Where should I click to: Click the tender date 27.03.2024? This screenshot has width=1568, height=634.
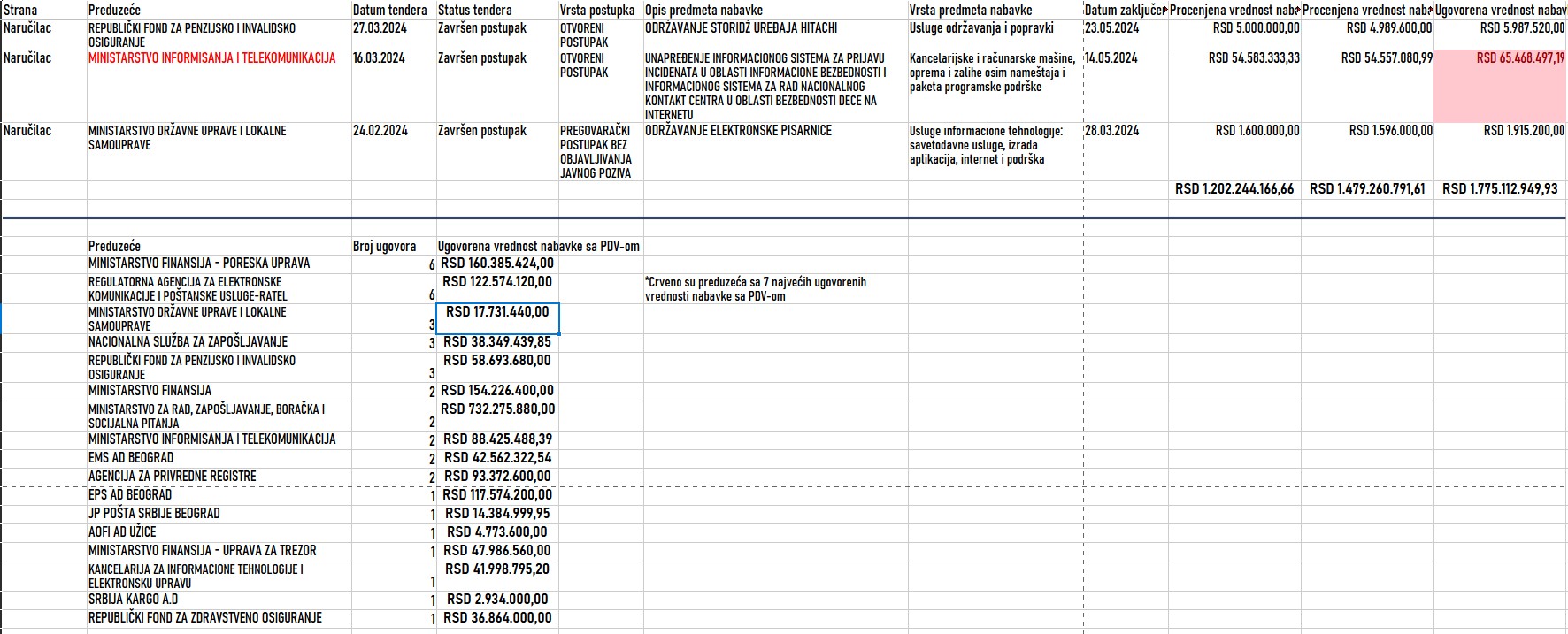click(x=379, y=28)
